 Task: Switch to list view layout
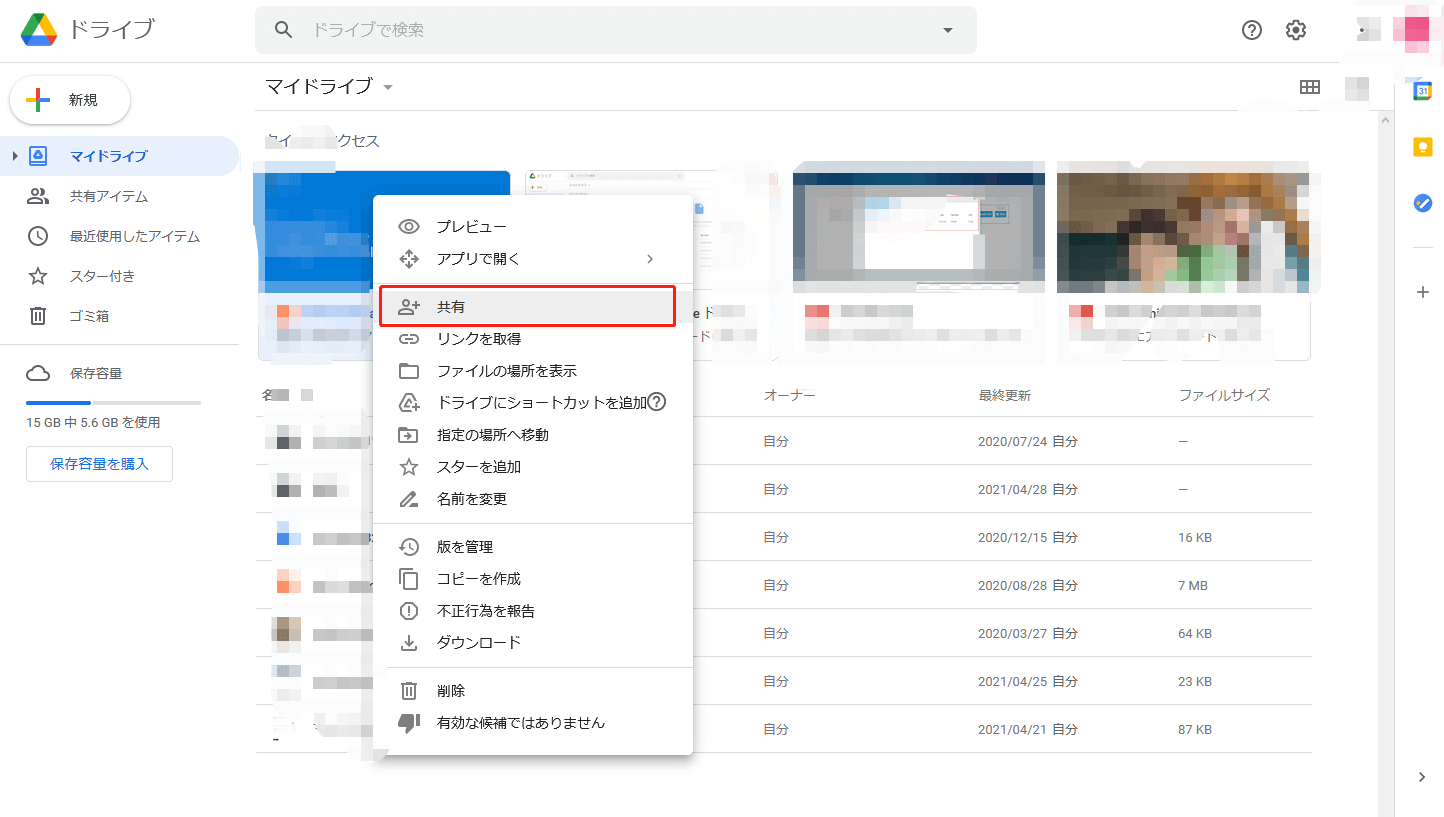click(x=1310, y=87)
